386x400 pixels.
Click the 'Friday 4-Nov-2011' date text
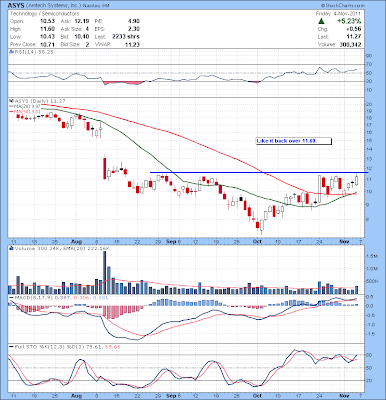click(x=338, y=14)
